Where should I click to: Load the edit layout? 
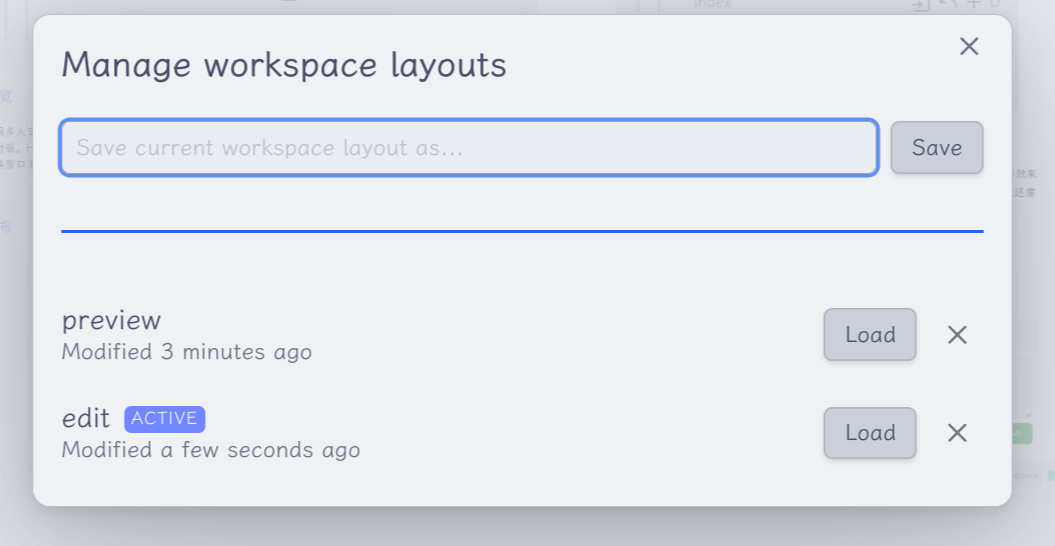pyautogui.click(x=869, y=433)
